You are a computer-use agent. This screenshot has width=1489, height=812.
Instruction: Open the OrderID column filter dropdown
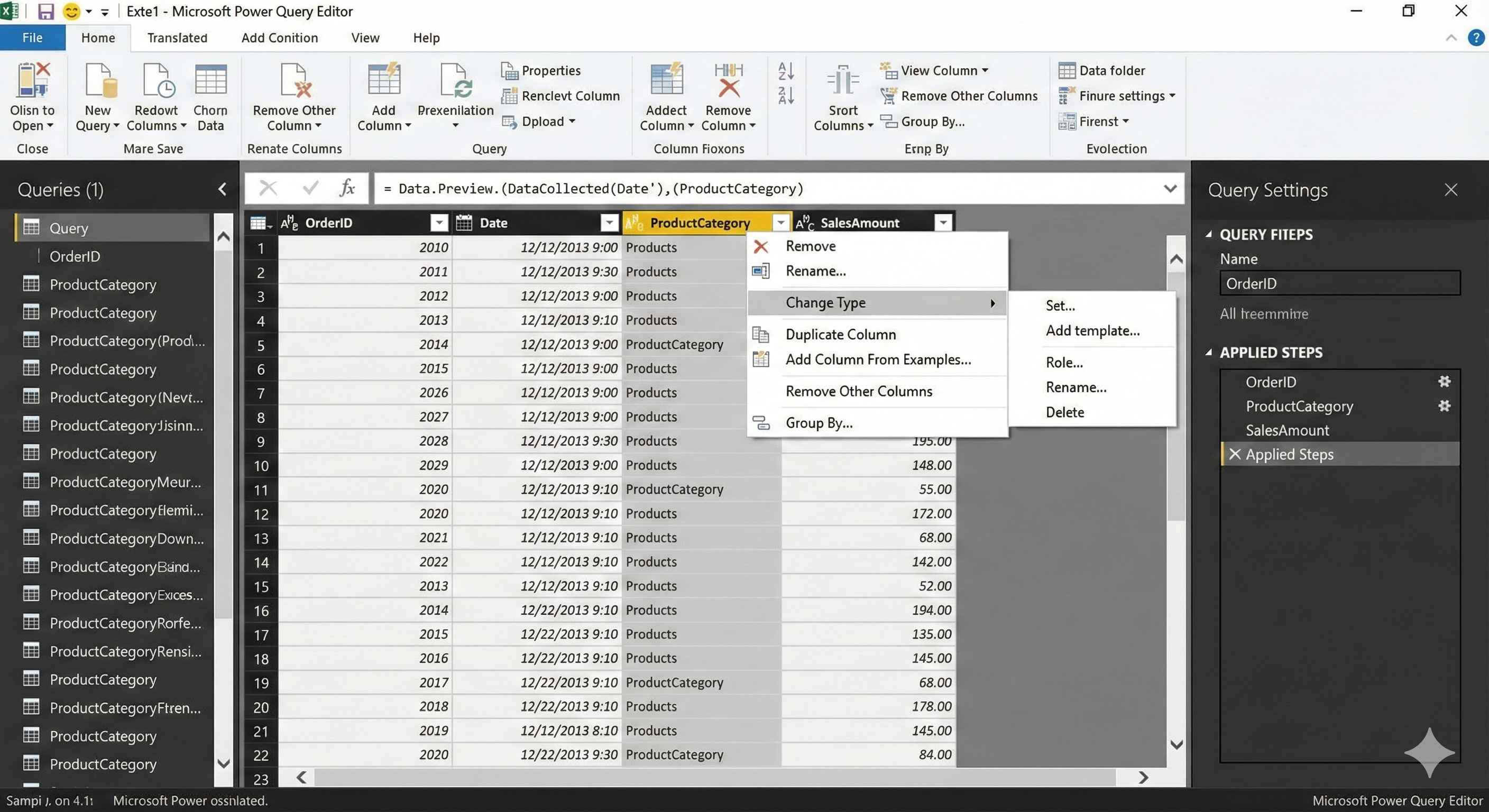439,223
